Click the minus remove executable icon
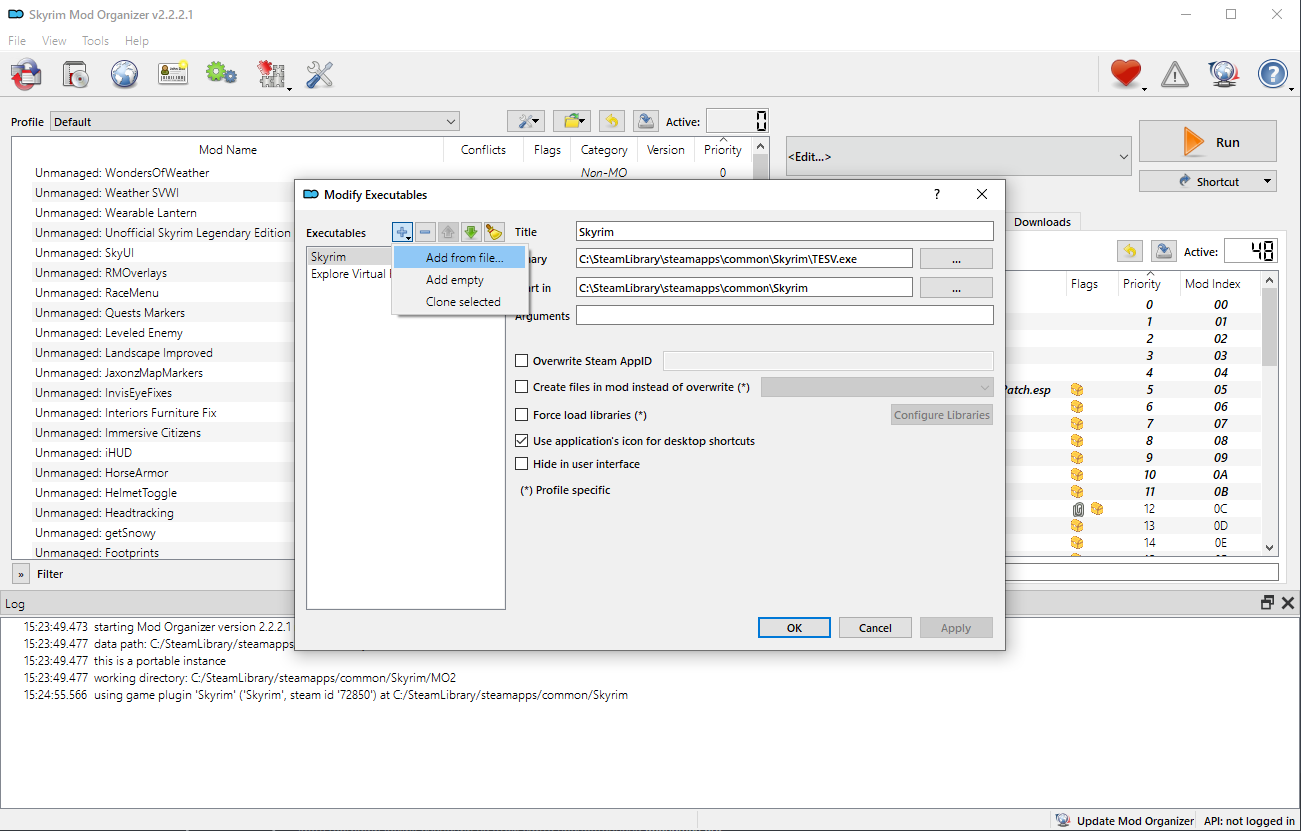This screenshot has height=831, width=1301. pos(425,232)
